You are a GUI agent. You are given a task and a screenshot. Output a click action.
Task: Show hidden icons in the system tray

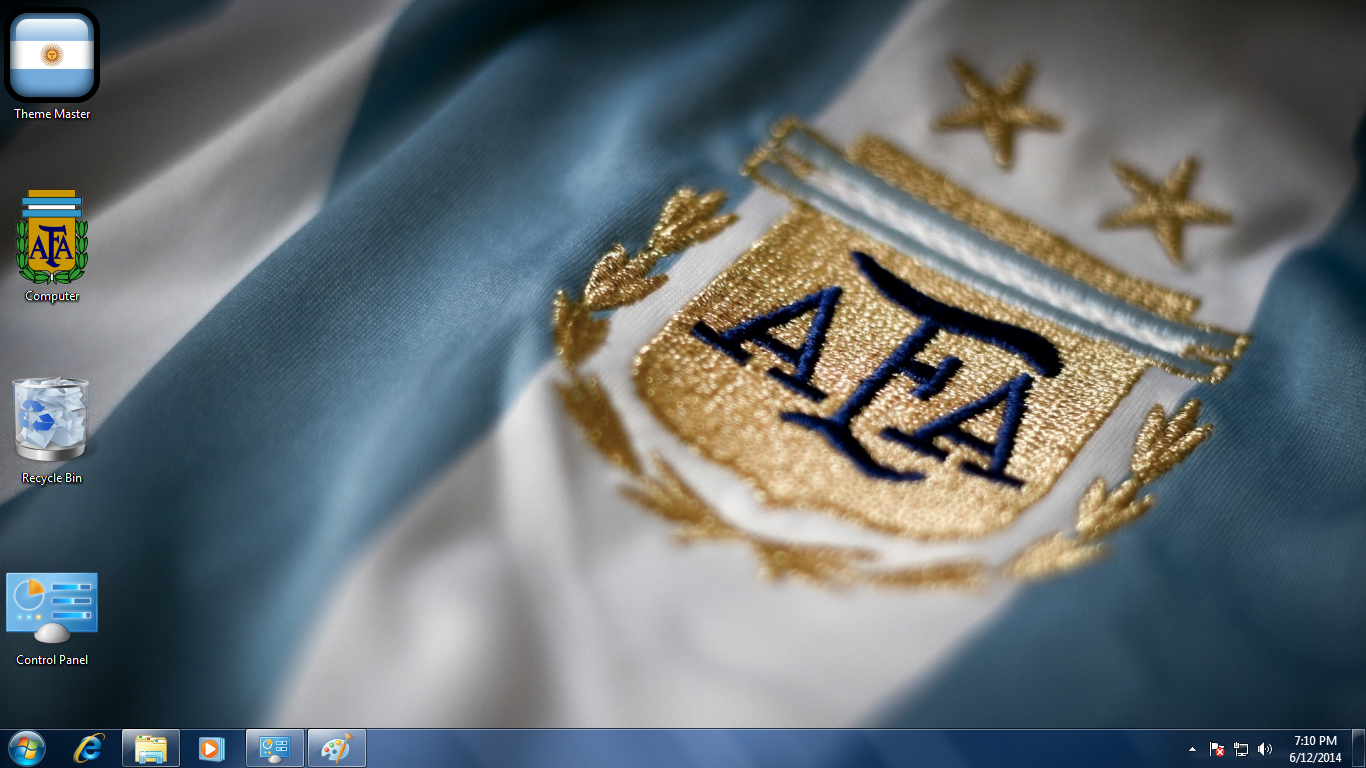1192,749
